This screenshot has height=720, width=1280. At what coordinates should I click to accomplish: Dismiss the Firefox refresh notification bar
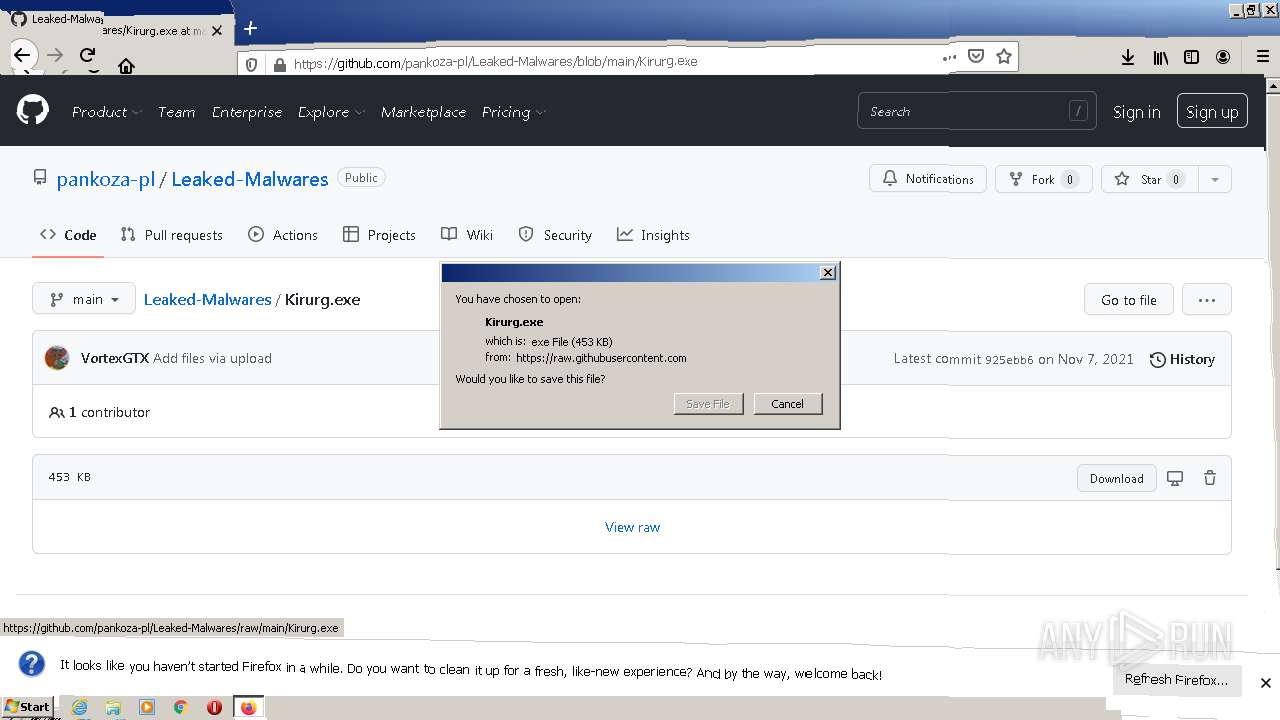click(1265, 683)
